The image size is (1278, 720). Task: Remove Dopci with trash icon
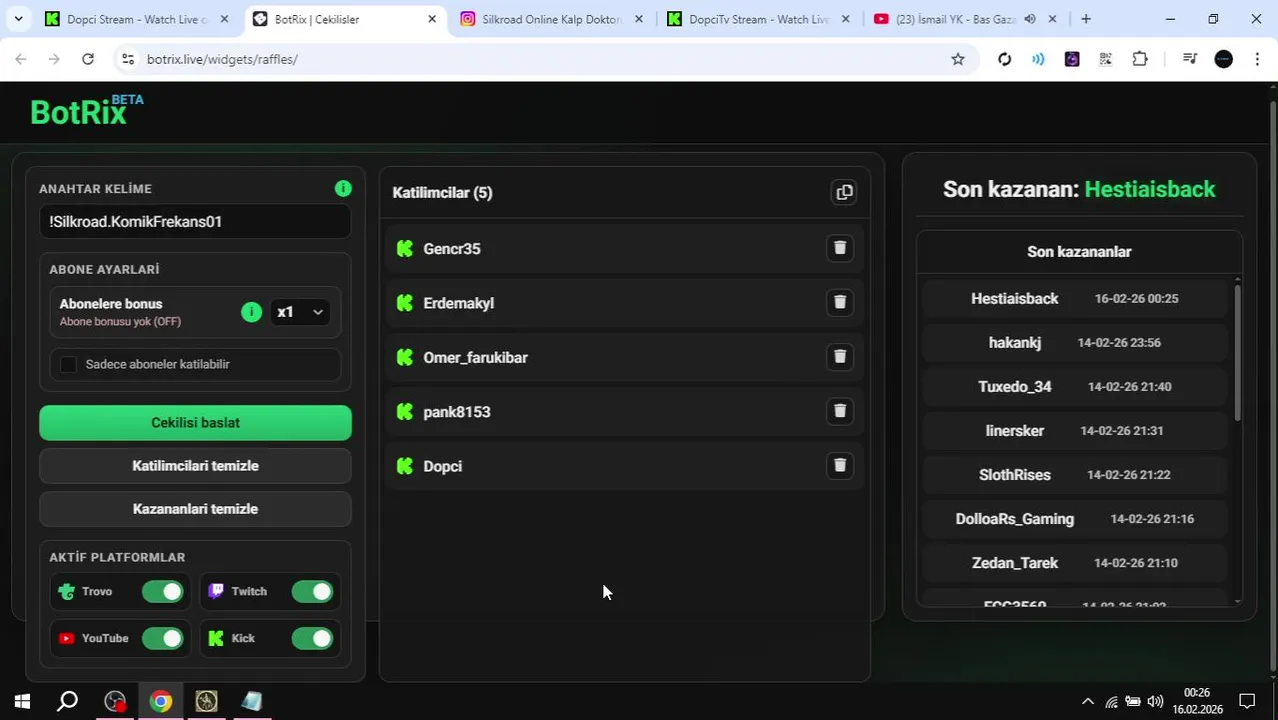pyautogui.click(x=840, y=465)
